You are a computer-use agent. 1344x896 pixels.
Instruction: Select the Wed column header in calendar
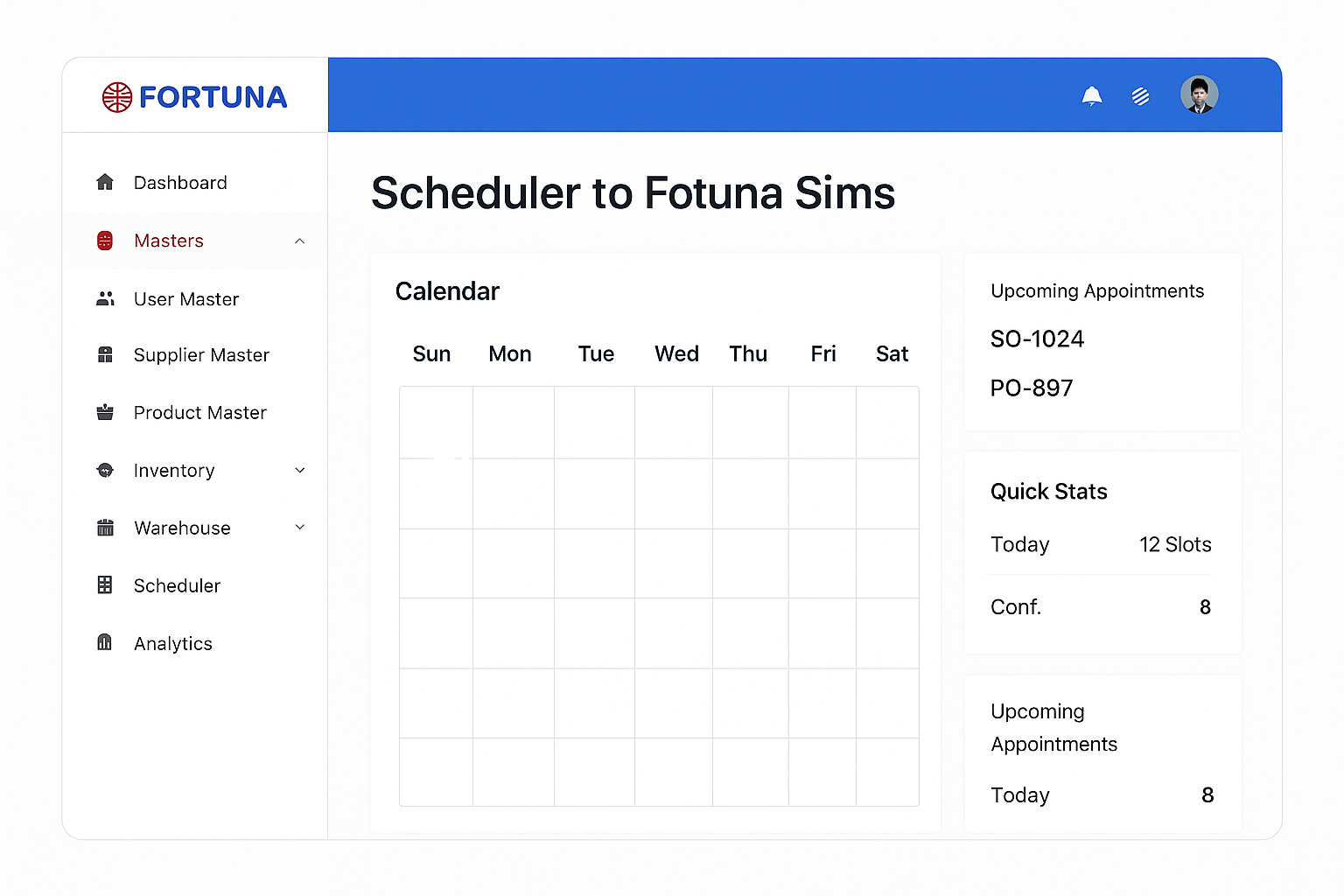click(676, 353)
